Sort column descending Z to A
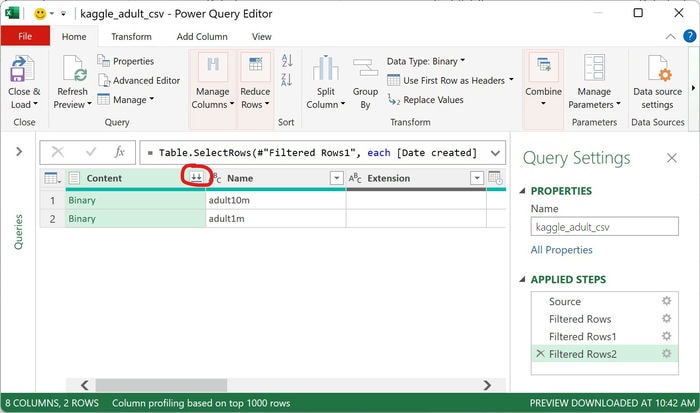Viewport: 700px width, 413px height. [287, 80]
